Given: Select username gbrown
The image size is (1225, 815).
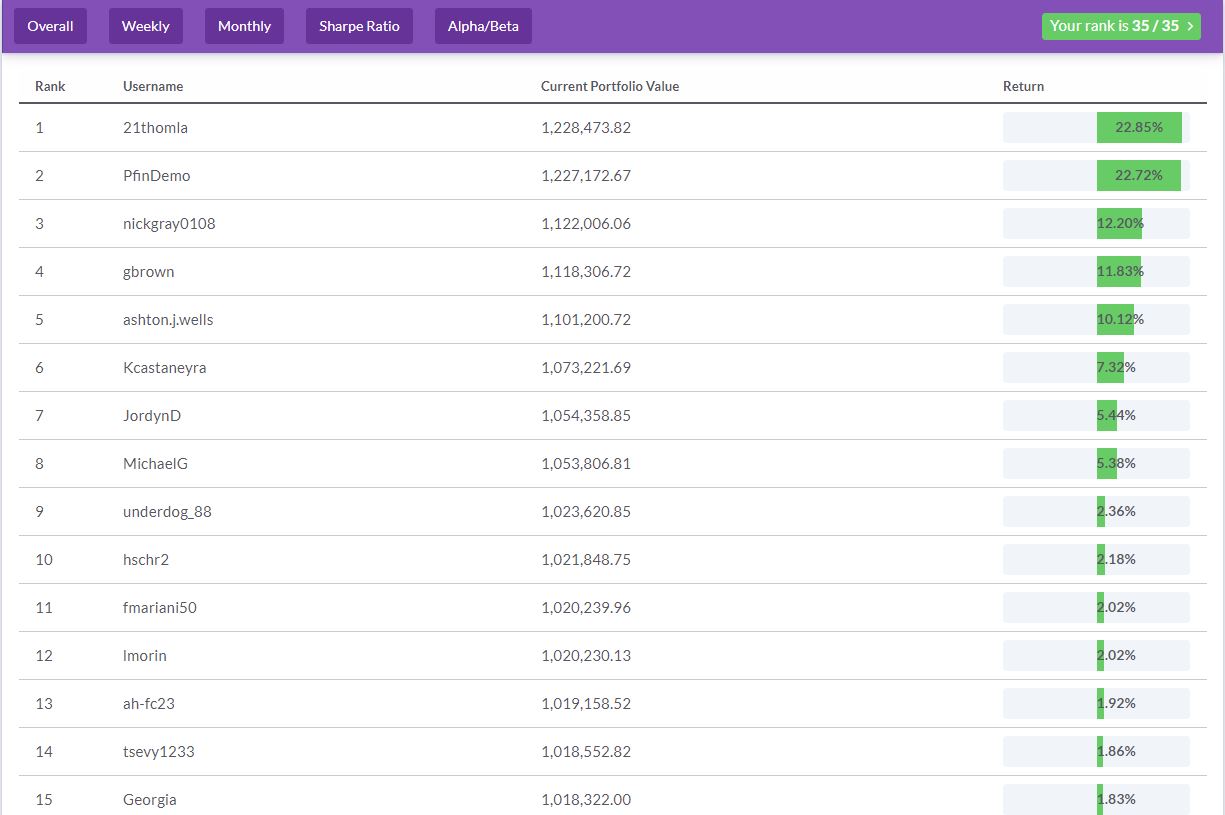Looking at the screenshot, I should click(x=149, y=272).
